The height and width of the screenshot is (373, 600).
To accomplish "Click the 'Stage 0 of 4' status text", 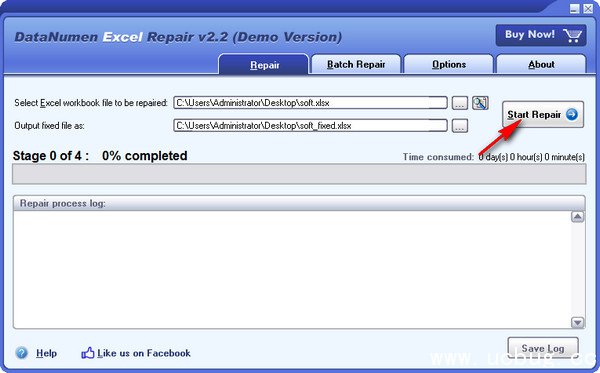I will [51, 156].
